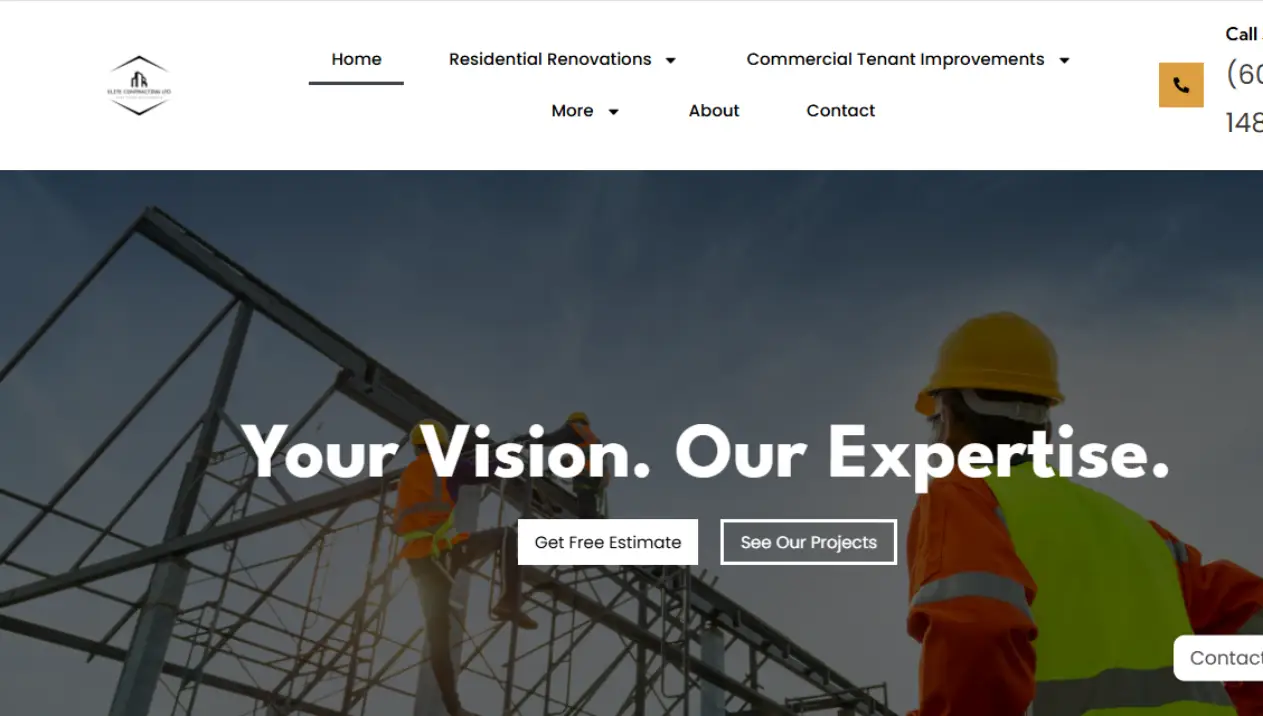This screenshot has width=1263, height=716.
Task: Click the orange phone icon
Action: click(1181, 85)
